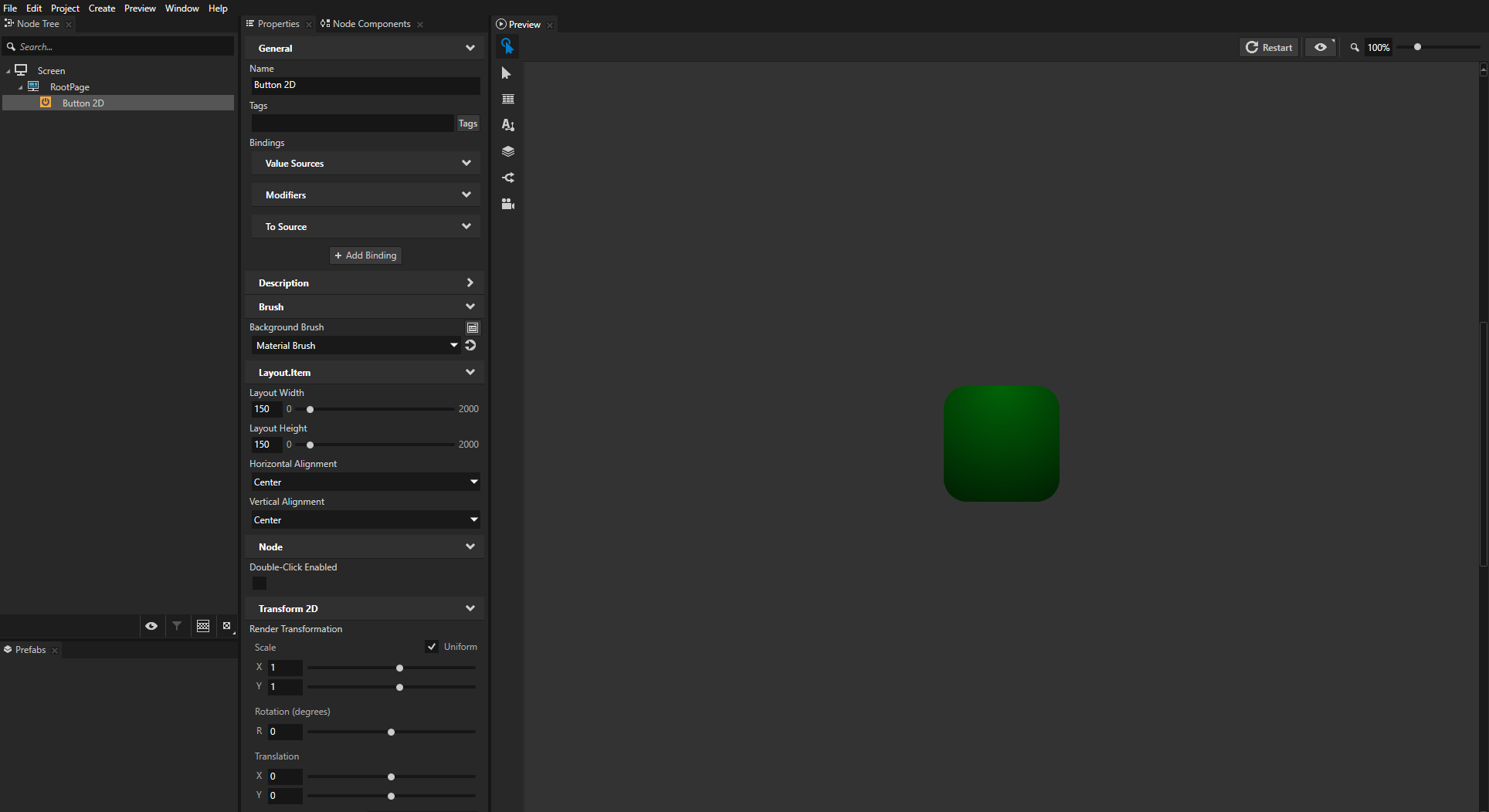Open the layers visualization tool in Preview
Screen dimensions: 1489x812
pyautogui.click(x=507, y=151)
